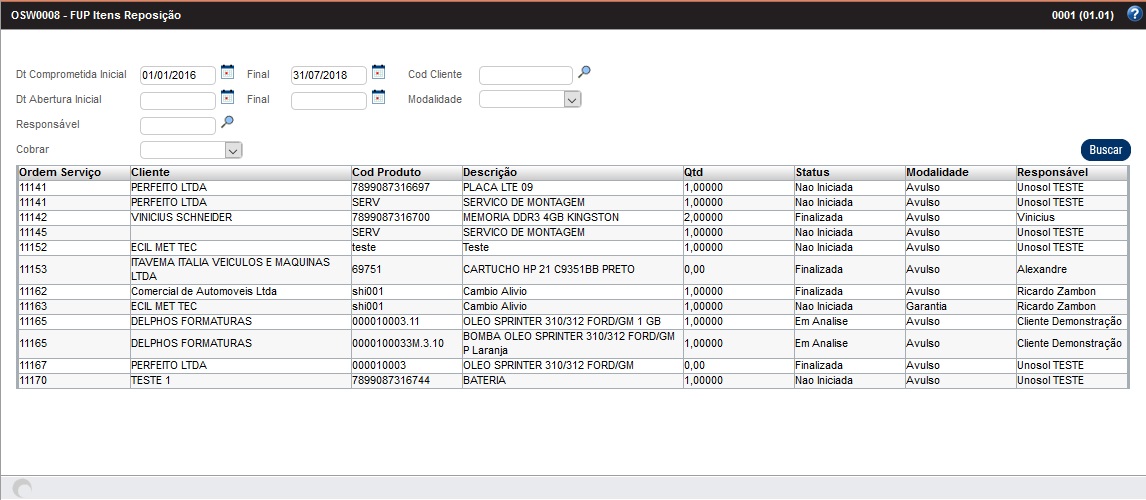Open calendar for Dt Abertura Inicial

click(x=227, y=97)
